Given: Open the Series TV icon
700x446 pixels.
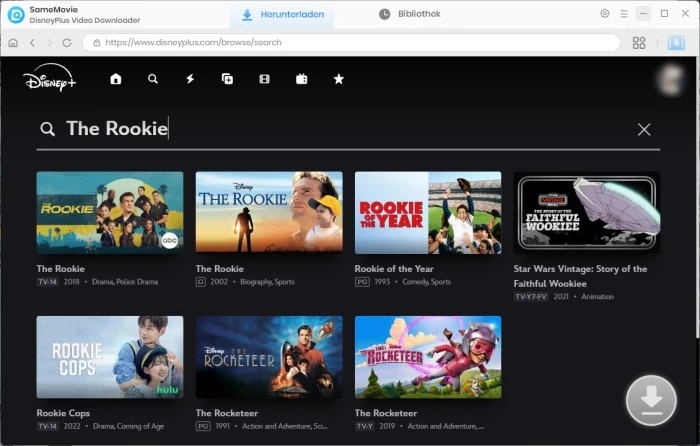Looking at the screenshot, I should 302,79.
